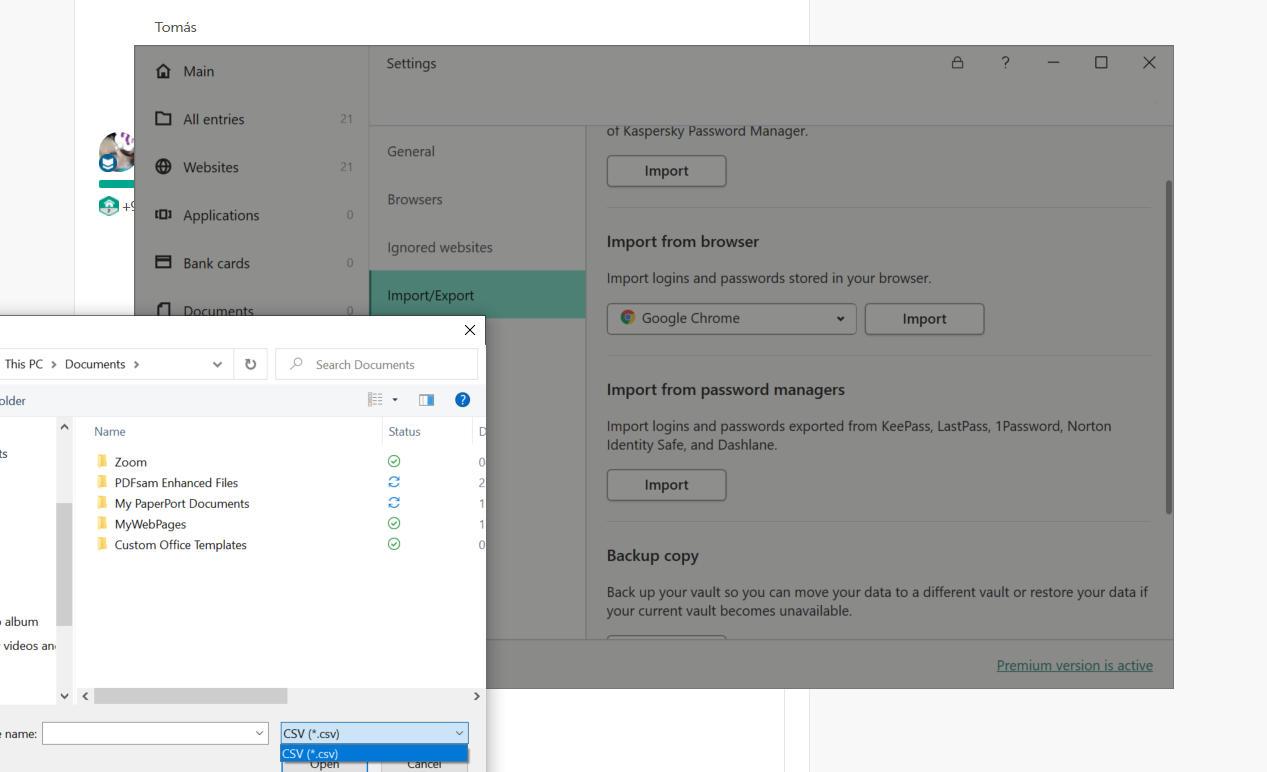Click Import button under Kaspersky Password Manager text
Screen dimensions: 1267x772
(x=666, y=171)
